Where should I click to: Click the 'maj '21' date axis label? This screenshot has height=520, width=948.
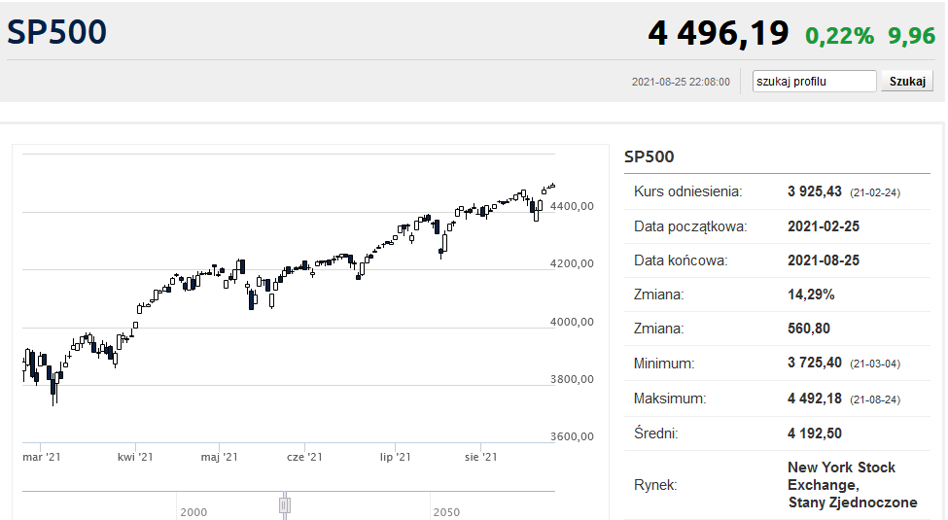pyautogui.click(x=219, y=457)
